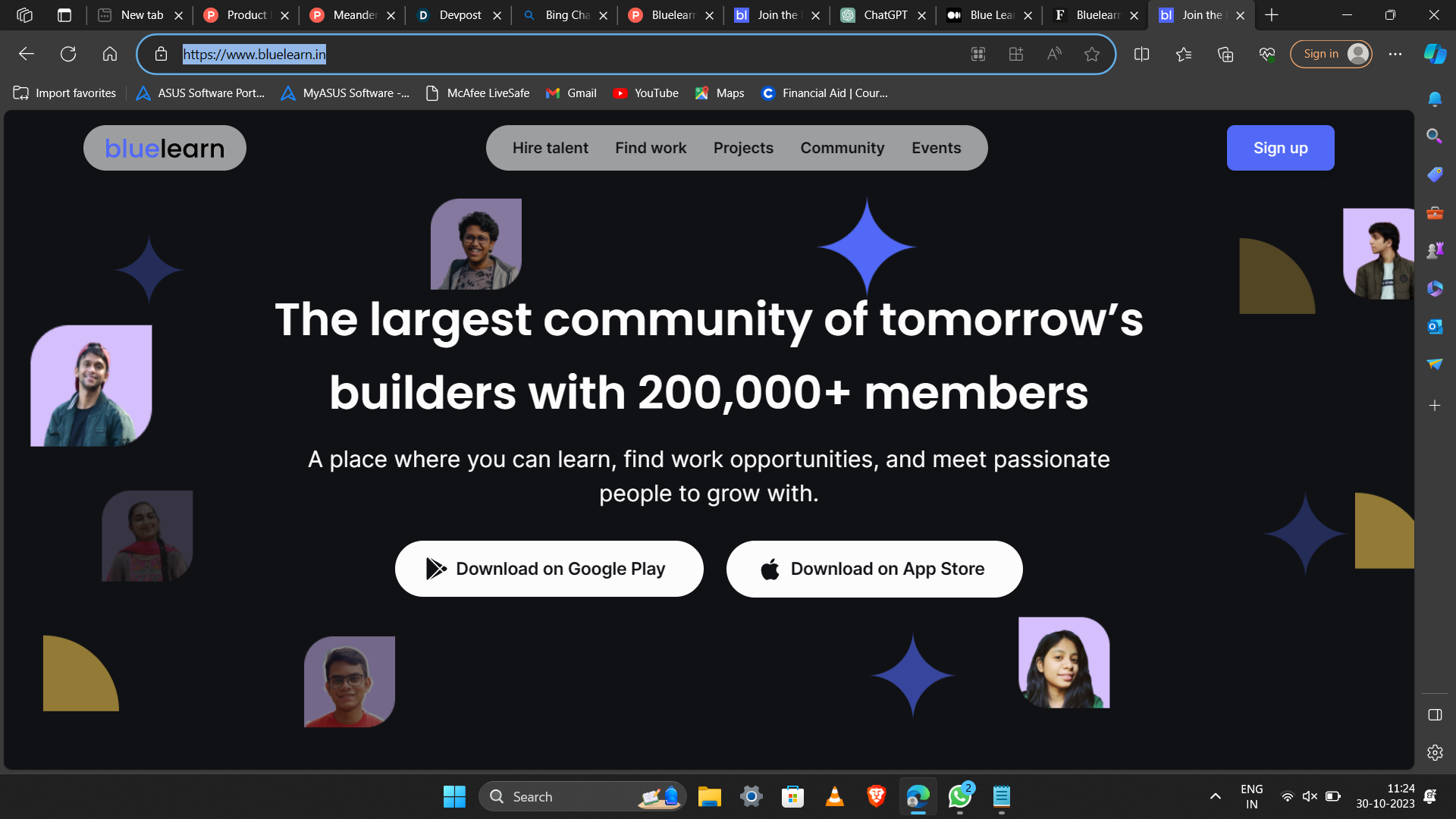
Task: Click the Read aloud icon
Action: click(1054, 54)
